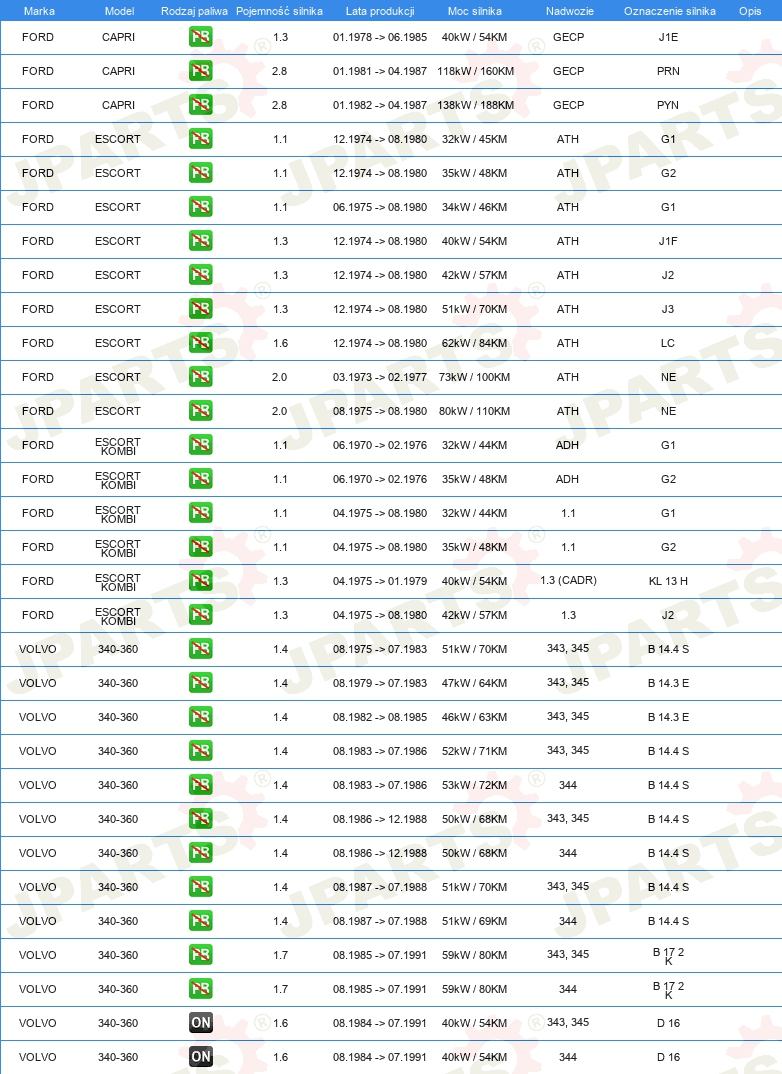Screen dimensions: 782x1074
Task: Select petrol icon in Escort 80kW / 110KM row
Action: tap(201, 411)
